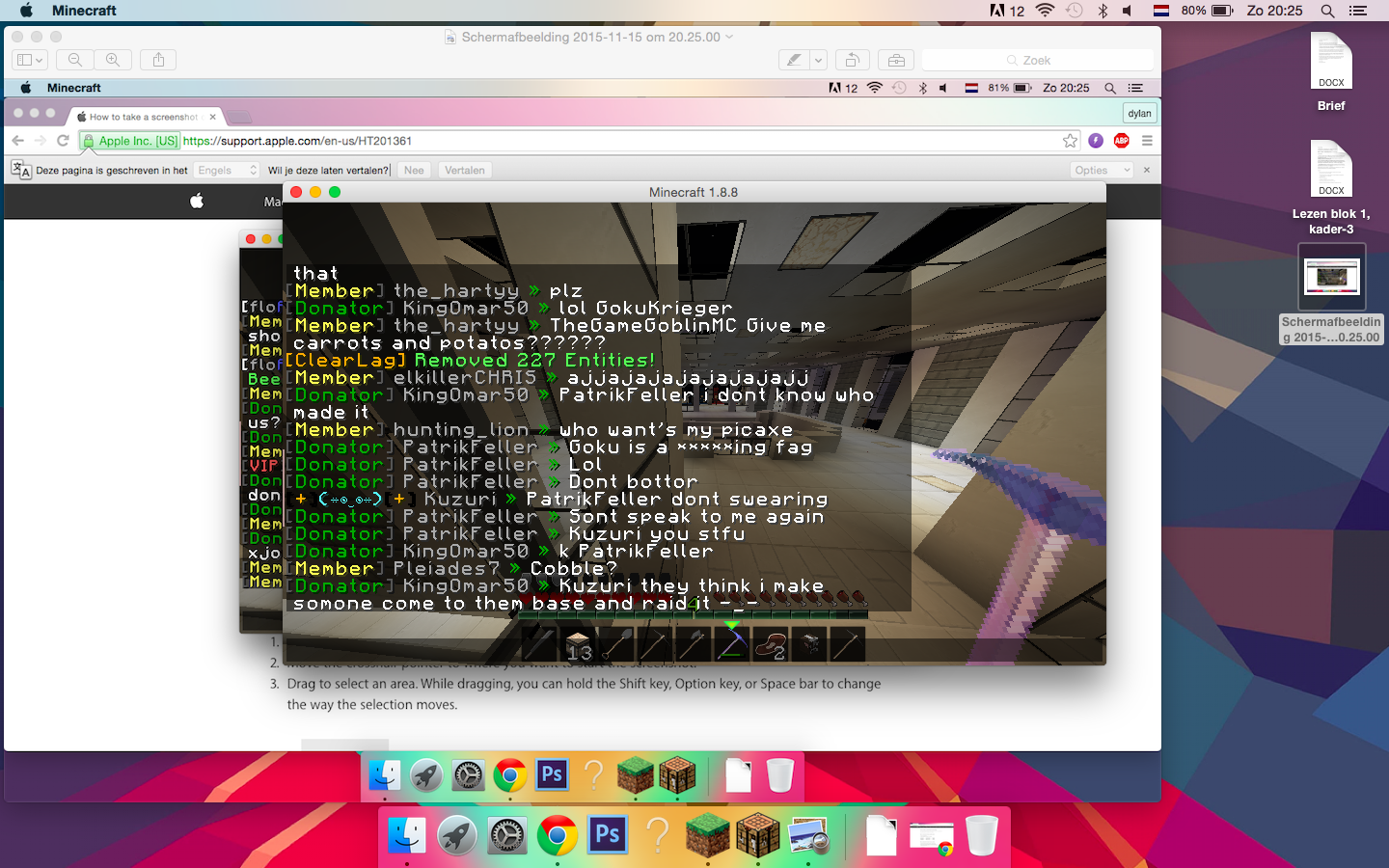The height and width of the screenshot is (868, 1389).
Task: Open the Time Machine menu in the top menu bar
Action: click(1074, 11)
